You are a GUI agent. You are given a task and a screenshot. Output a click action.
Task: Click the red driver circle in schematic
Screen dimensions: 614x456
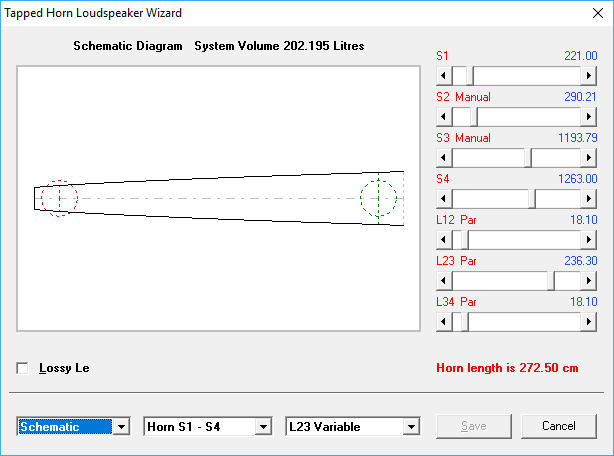(59, 198)
